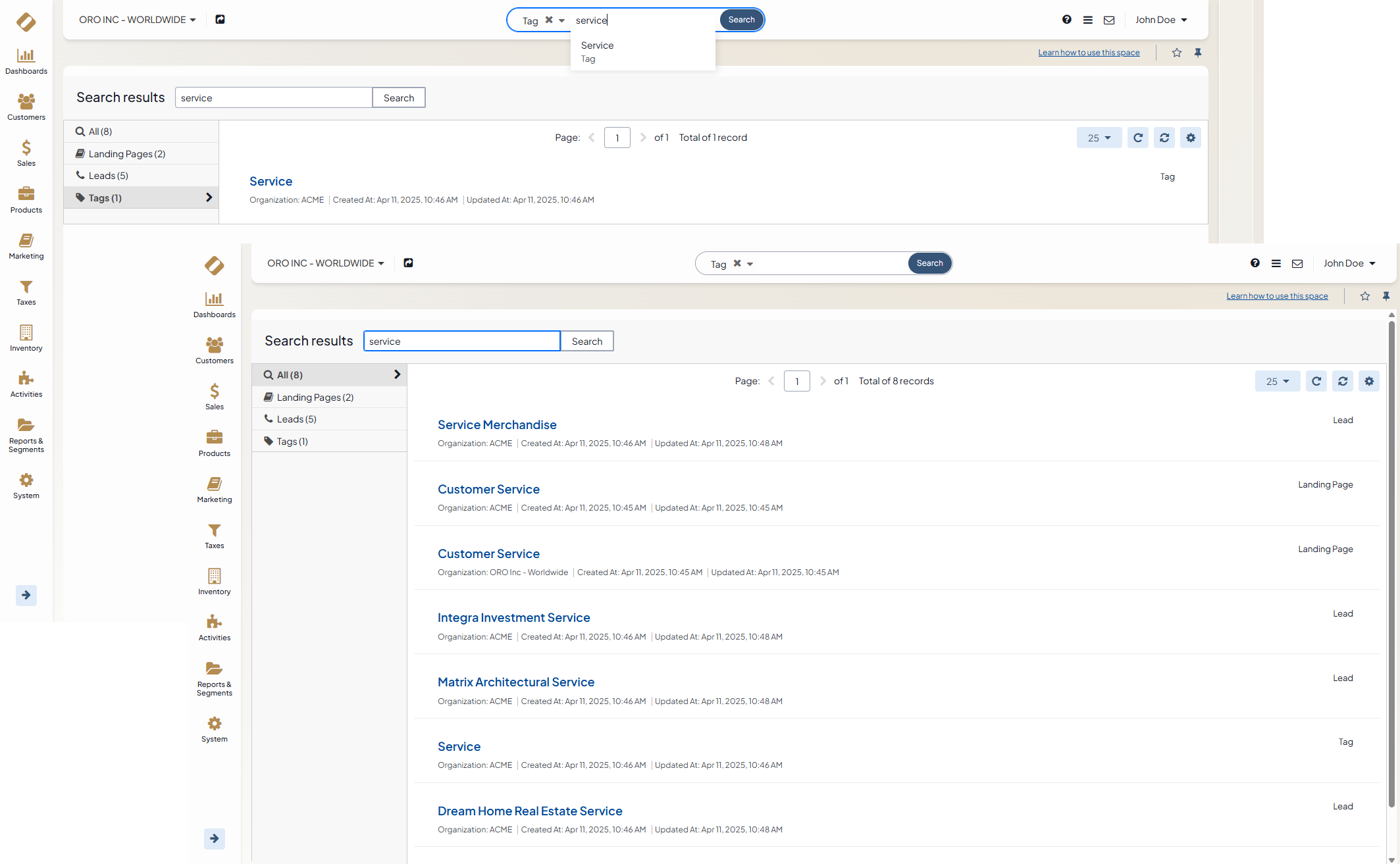Open the 25 per page dropdown
The height and width of the screenshot is (864, 1400).
click(x=1277, y=381)
